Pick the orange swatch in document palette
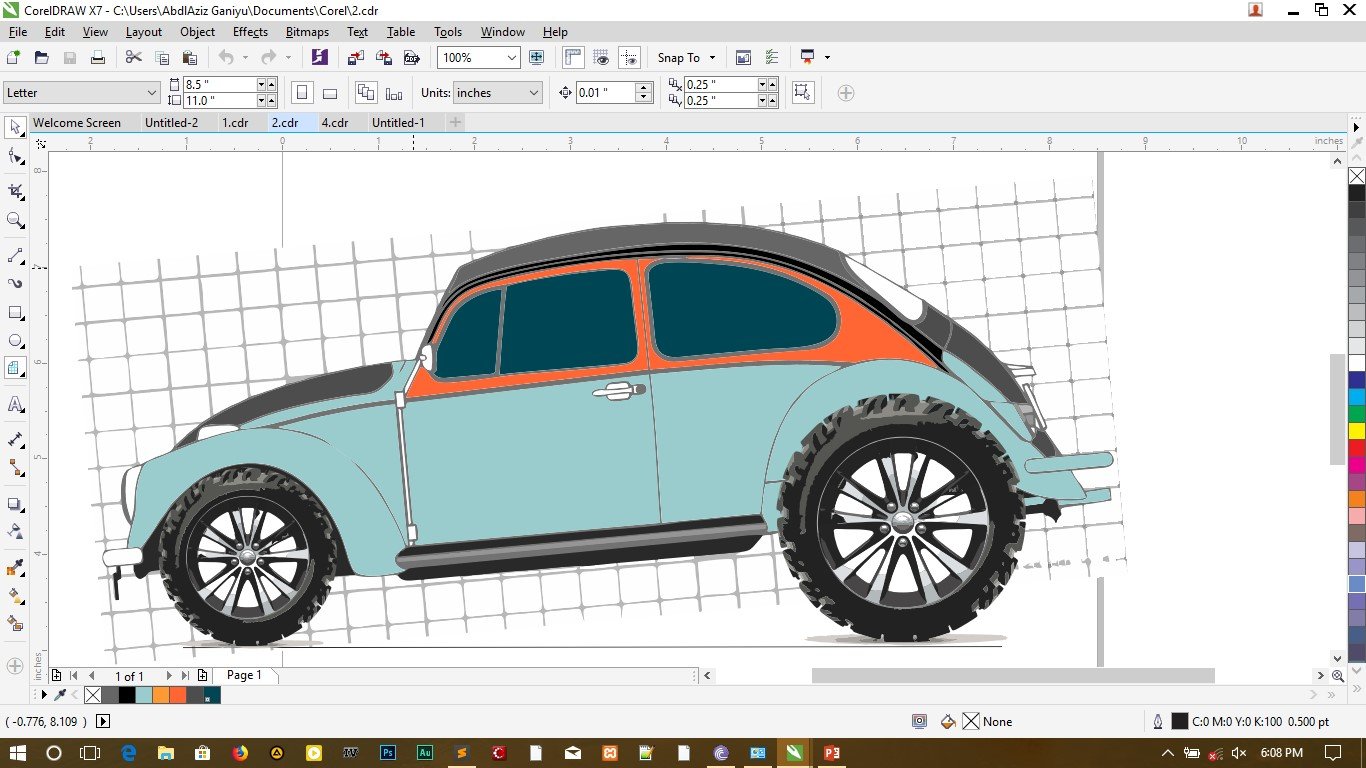Screen dimensions: 1366x768 (161, 694)
